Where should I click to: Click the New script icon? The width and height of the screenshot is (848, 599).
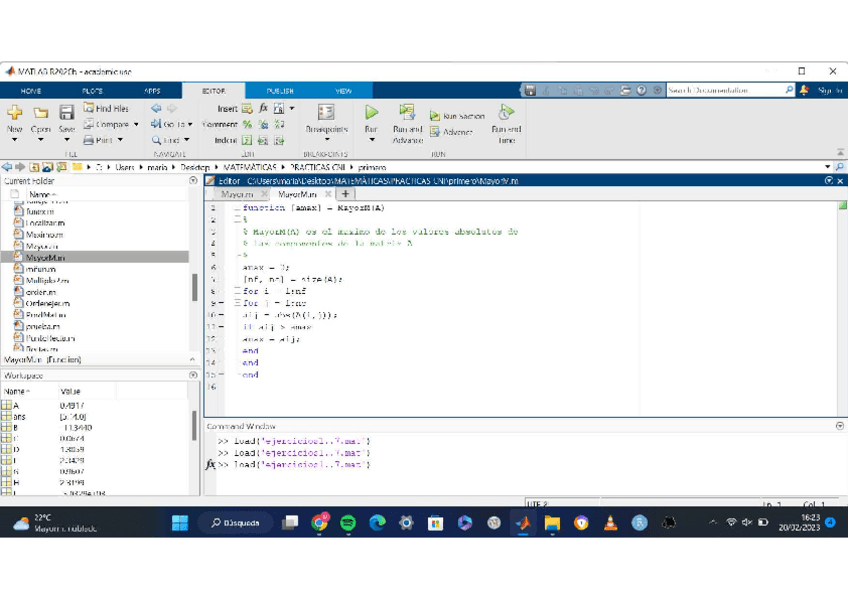click(x=14, y=114)
